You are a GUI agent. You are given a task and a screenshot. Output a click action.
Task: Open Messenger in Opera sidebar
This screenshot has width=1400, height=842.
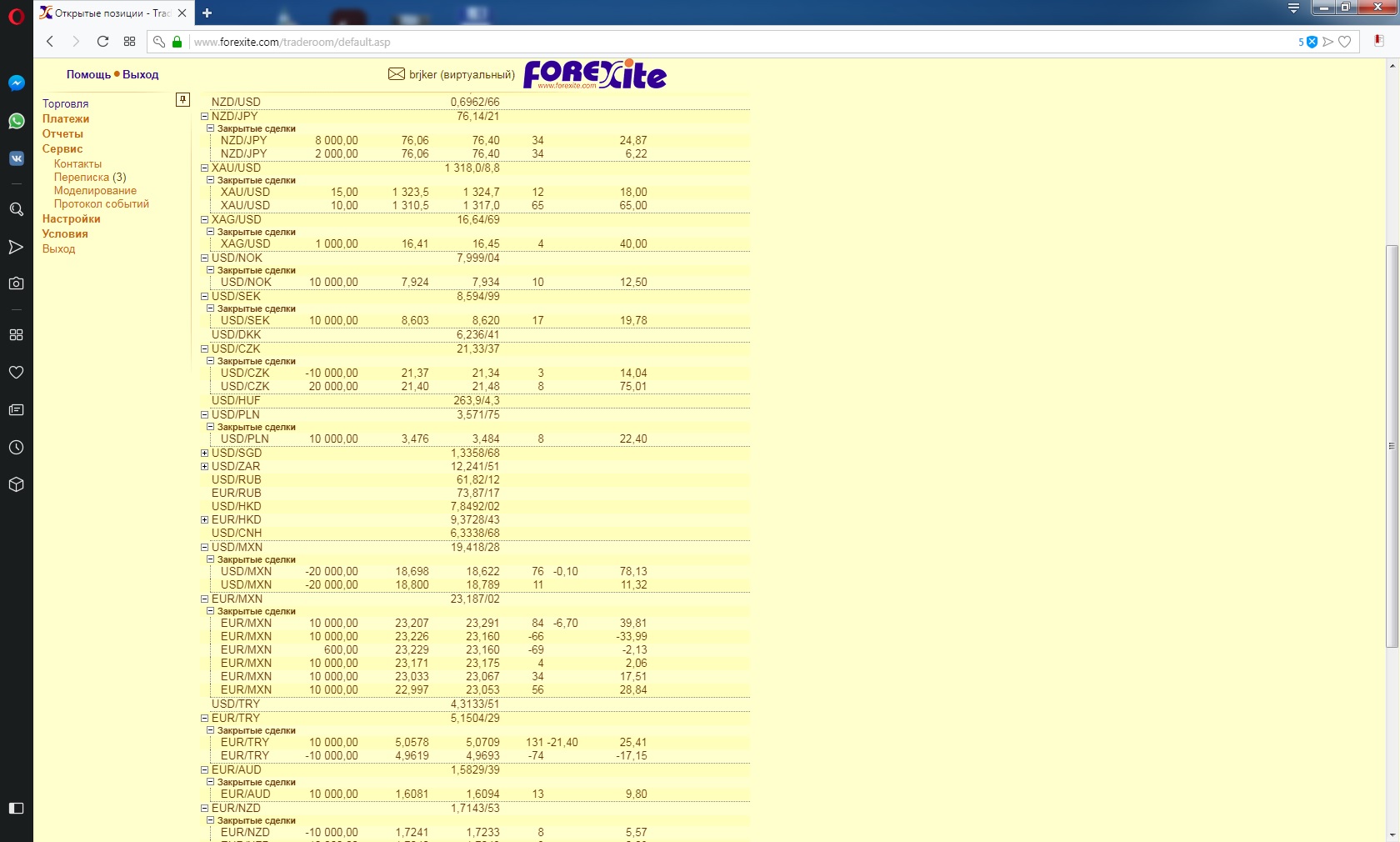16,83
